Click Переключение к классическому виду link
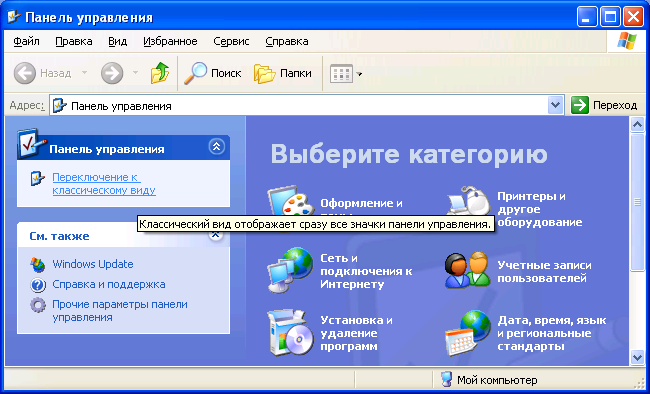 [104, 184]
